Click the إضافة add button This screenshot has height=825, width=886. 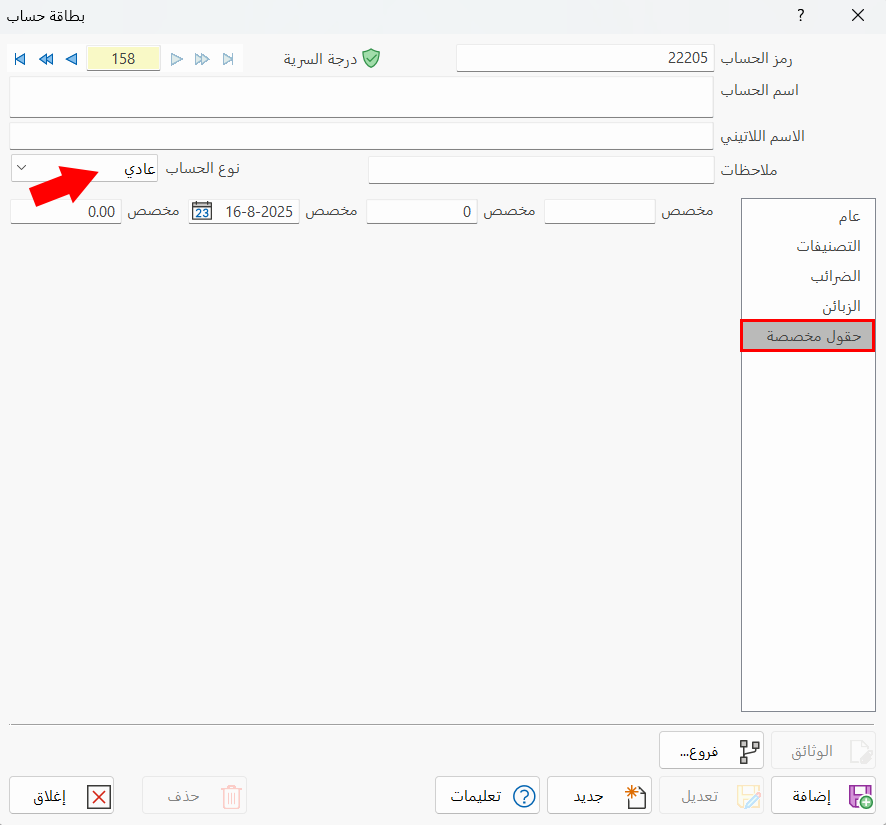823,796
